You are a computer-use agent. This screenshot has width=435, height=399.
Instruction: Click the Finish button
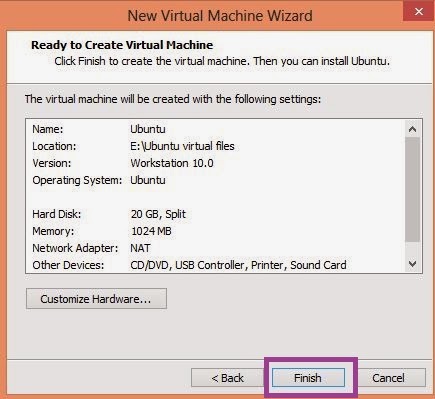(x=308, y=378)
